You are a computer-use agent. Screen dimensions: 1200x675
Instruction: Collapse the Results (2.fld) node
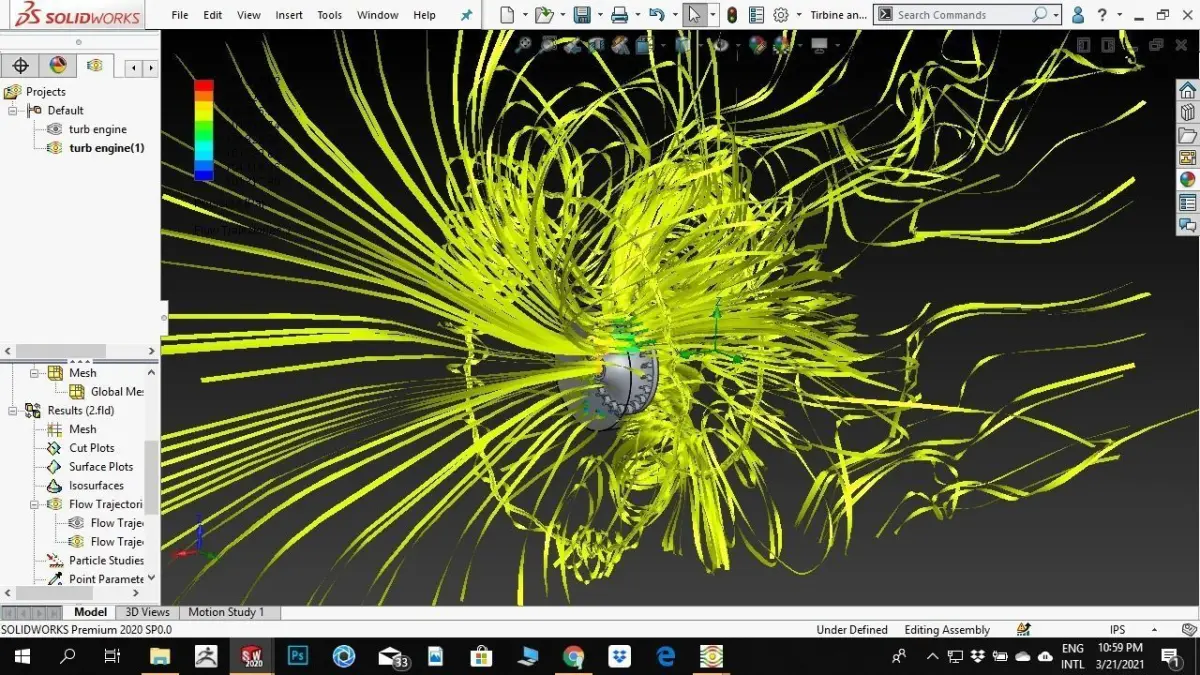coord(14,410)
